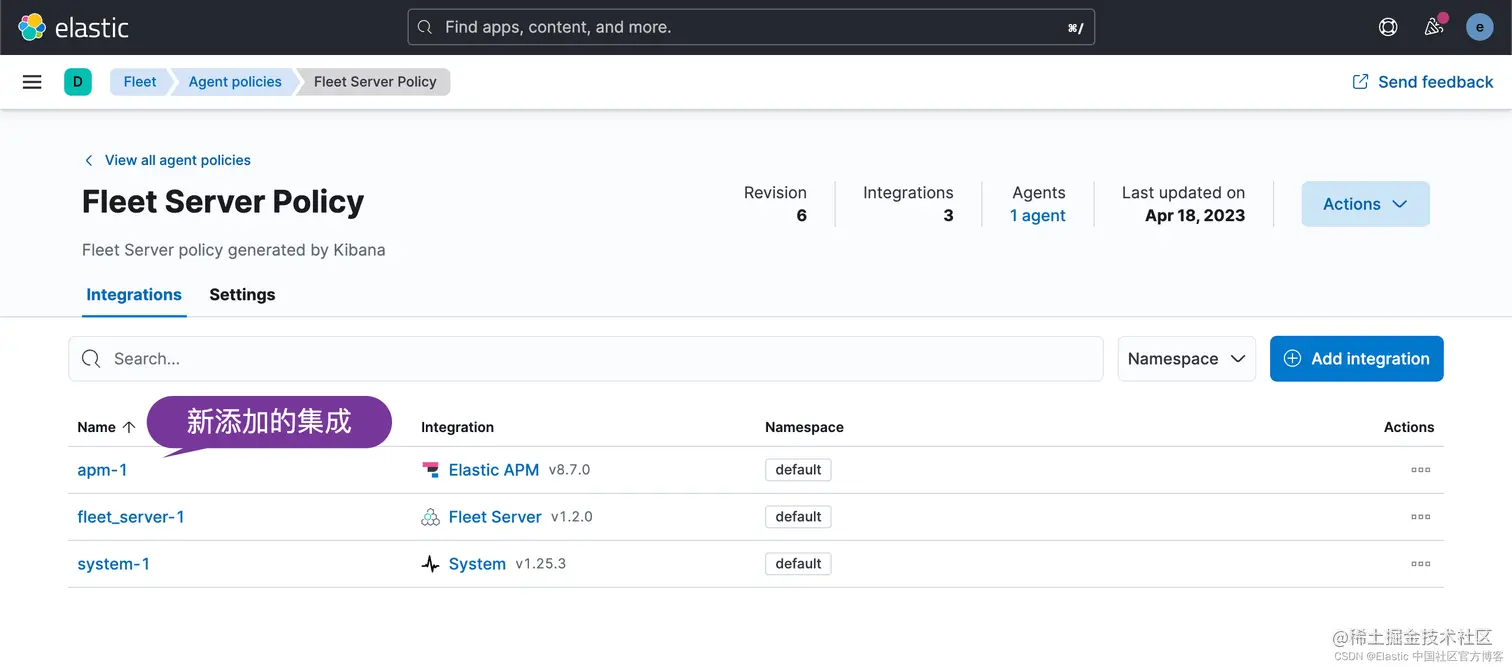Click the magnifier icon in the integrations search box
Image resolution: width=1512 pixels, height=667 pixels.
[x=91, y=359]
